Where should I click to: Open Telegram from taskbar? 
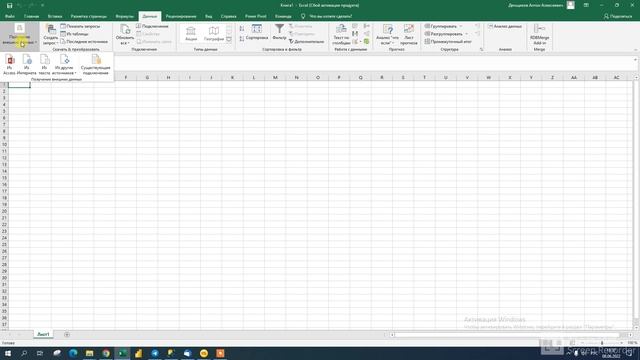(155, 353)
